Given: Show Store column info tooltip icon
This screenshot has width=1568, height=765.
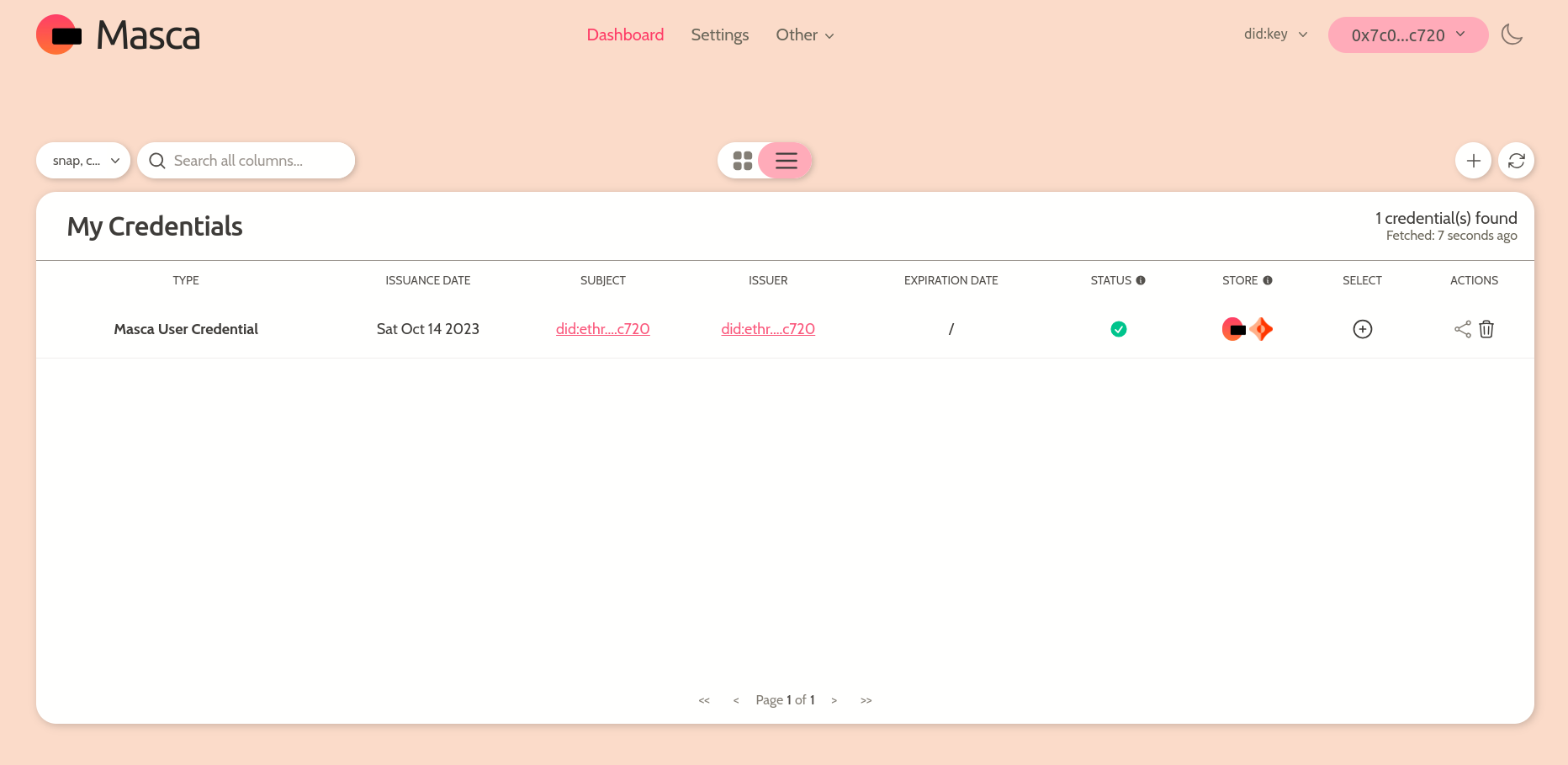Looking at the screenshot, I should (x=1268, y=280).
